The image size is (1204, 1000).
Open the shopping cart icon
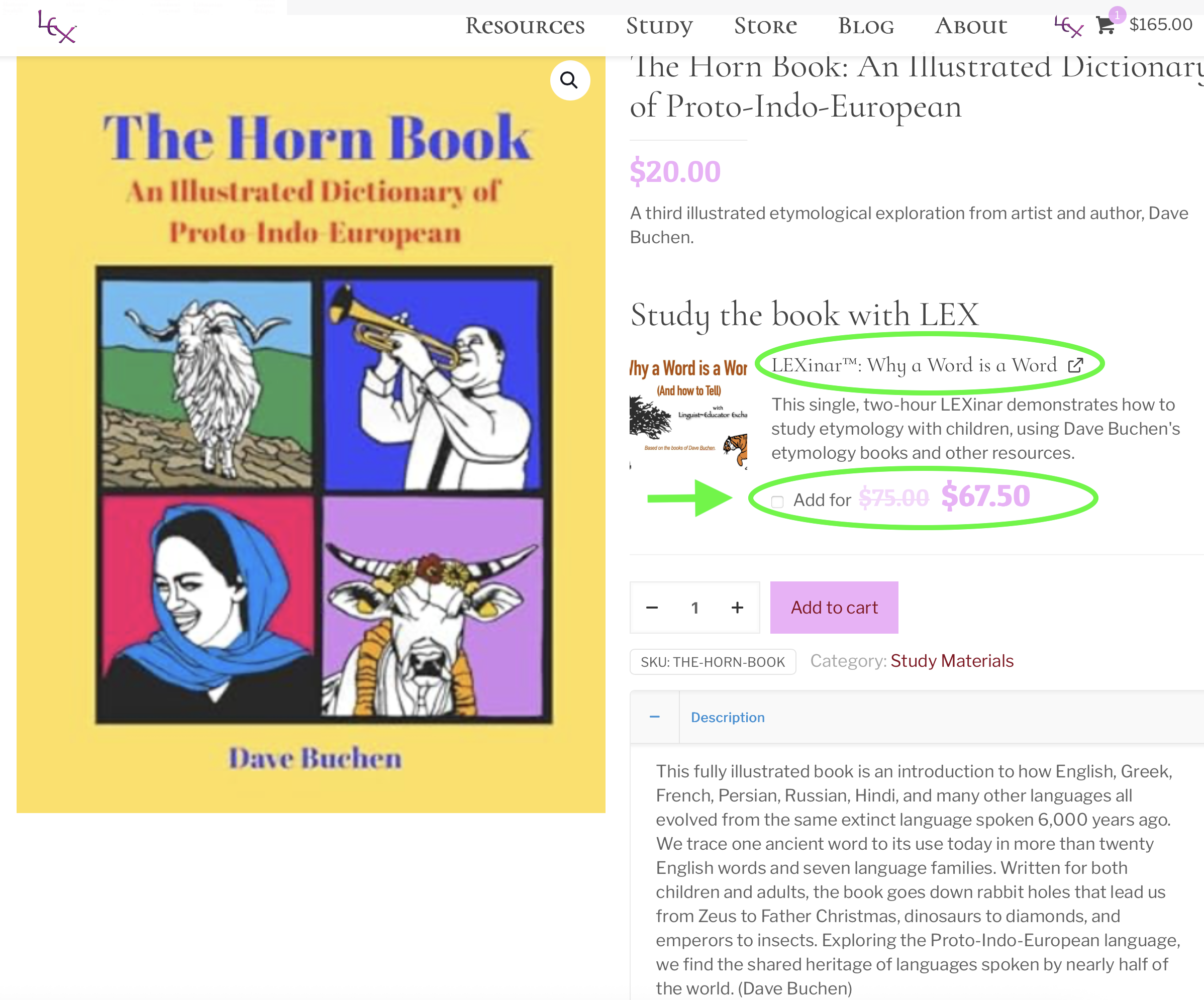[x=1105, y=25]
